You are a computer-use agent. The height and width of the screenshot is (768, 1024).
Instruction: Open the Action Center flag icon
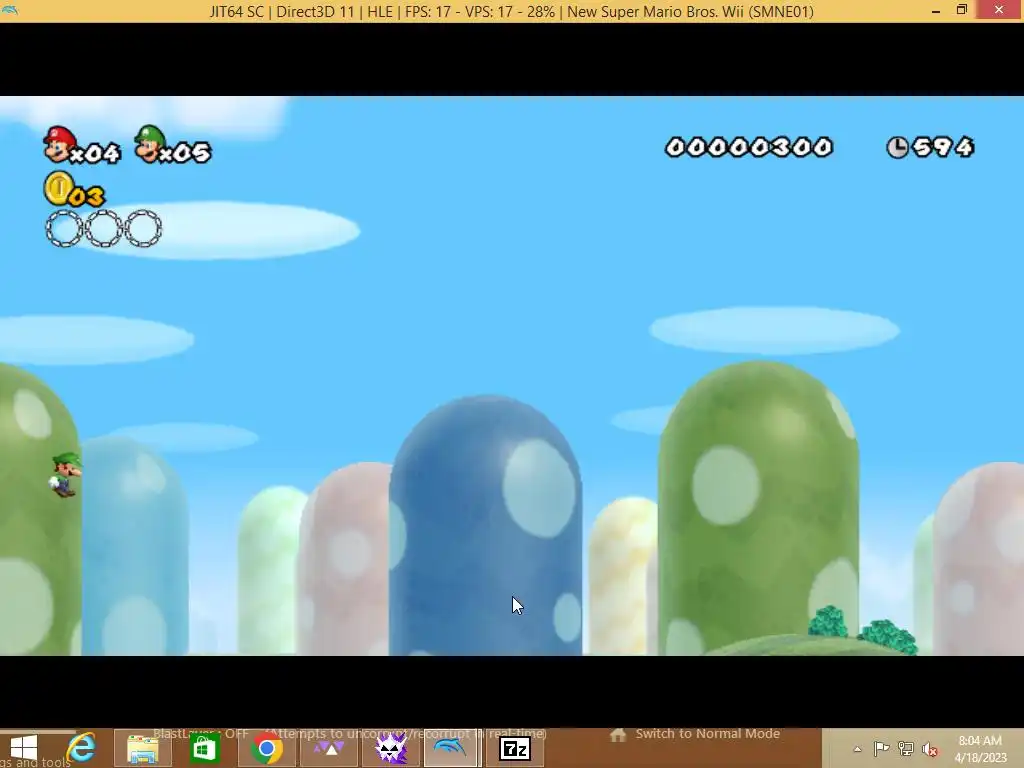click(881, 749)
